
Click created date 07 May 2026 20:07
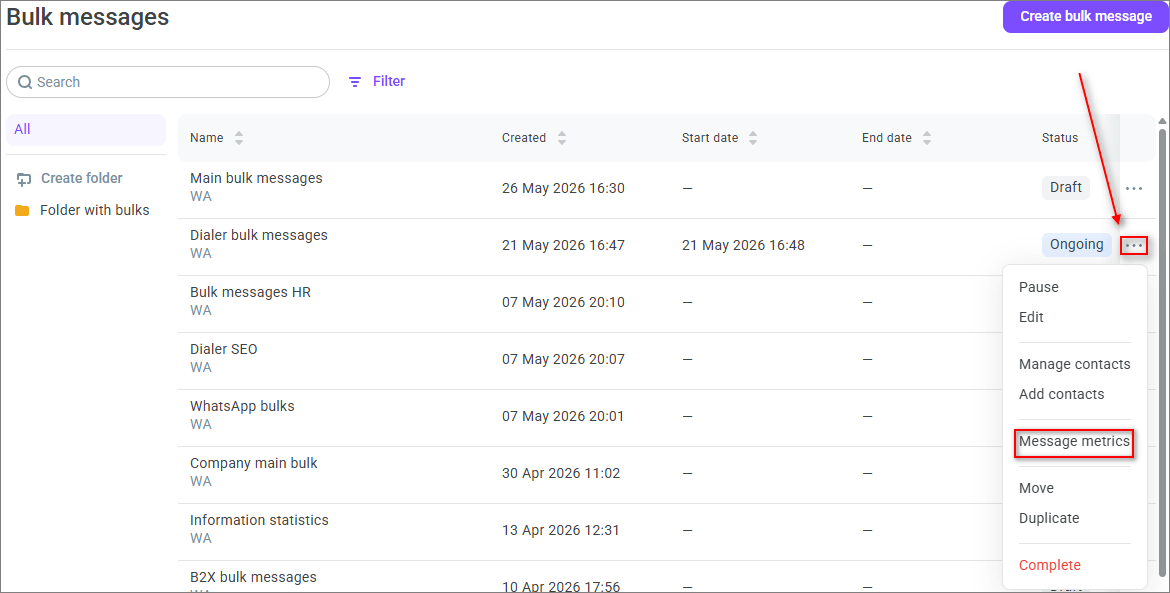(563, 360)
